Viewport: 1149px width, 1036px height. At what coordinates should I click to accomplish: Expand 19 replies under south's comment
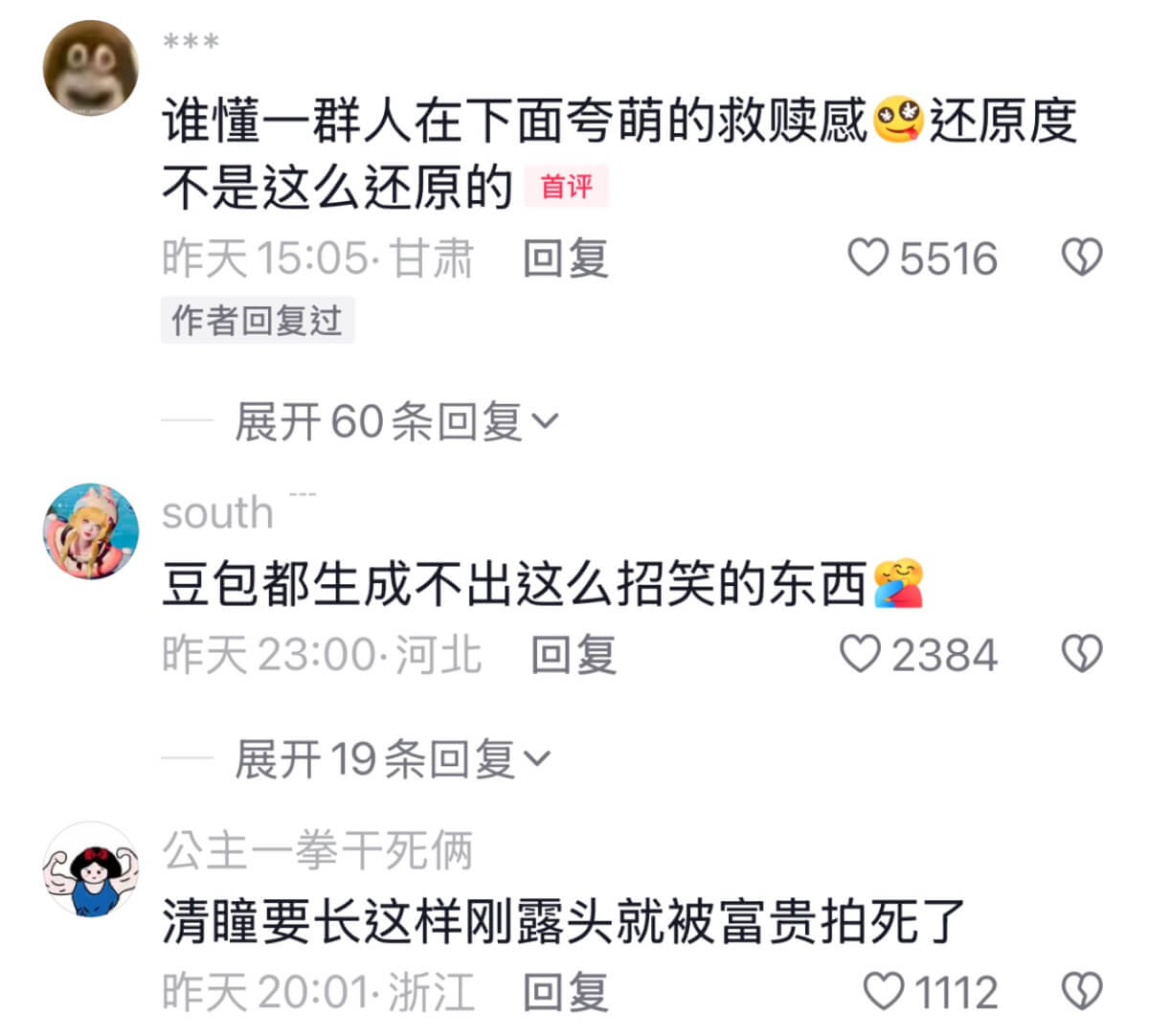coord(394,759)
